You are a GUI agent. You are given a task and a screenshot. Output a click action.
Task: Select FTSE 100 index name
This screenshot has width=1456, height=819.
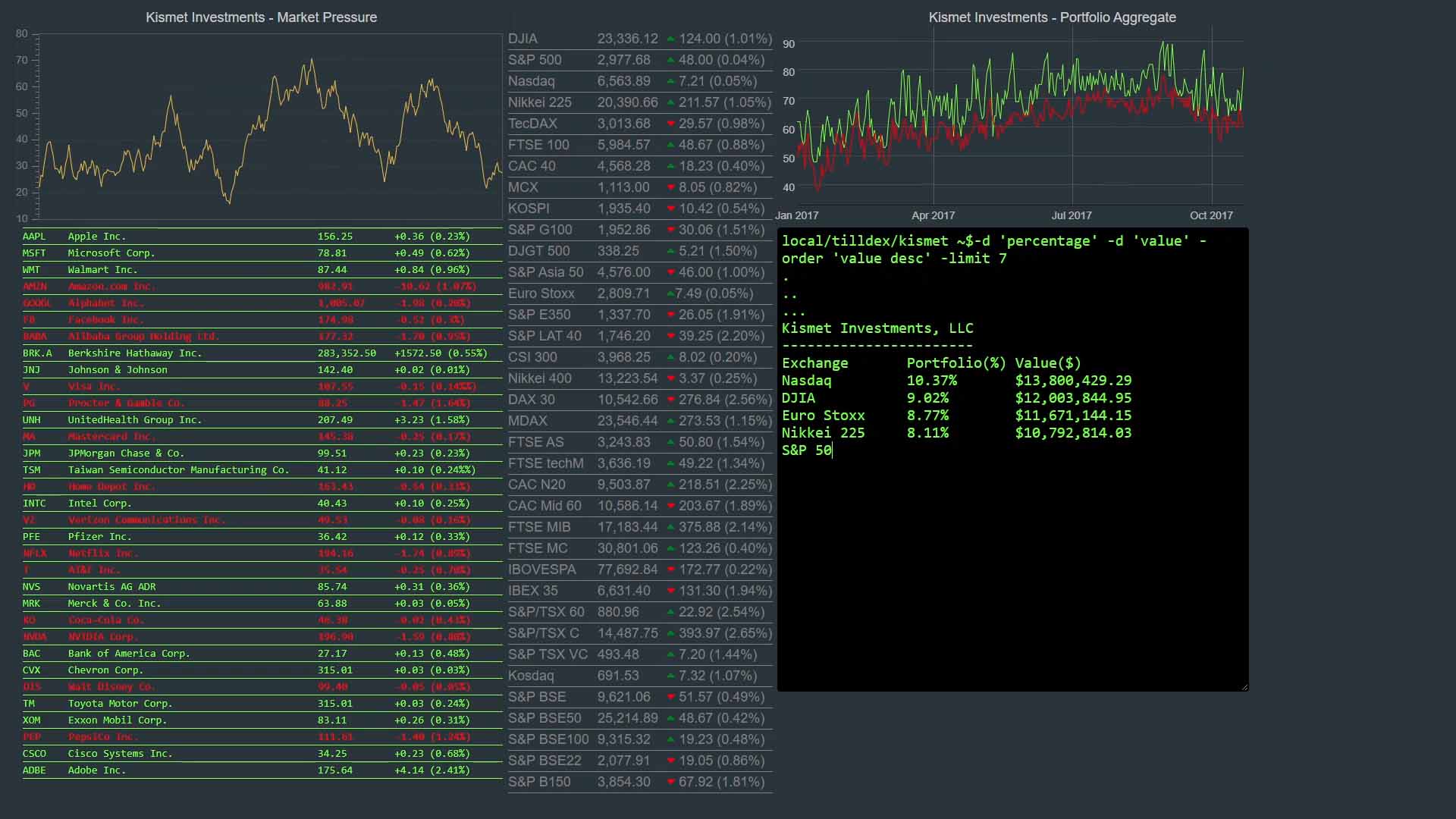[538, 145]
